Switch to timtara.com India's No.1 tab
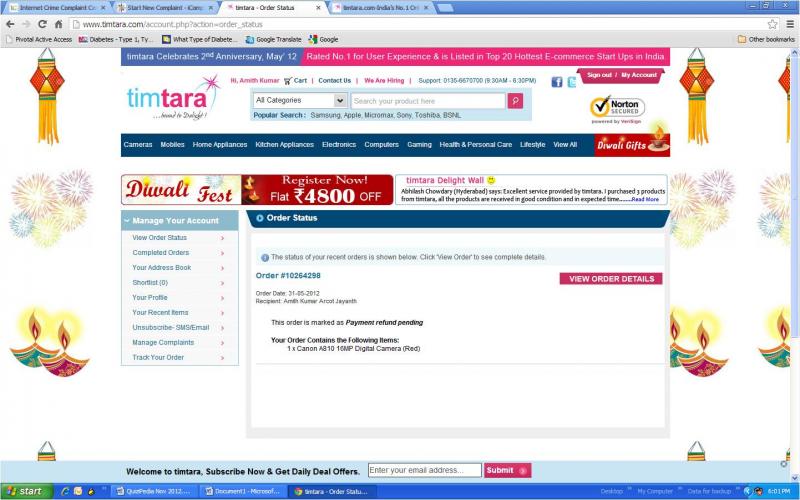 pos(382,8)
